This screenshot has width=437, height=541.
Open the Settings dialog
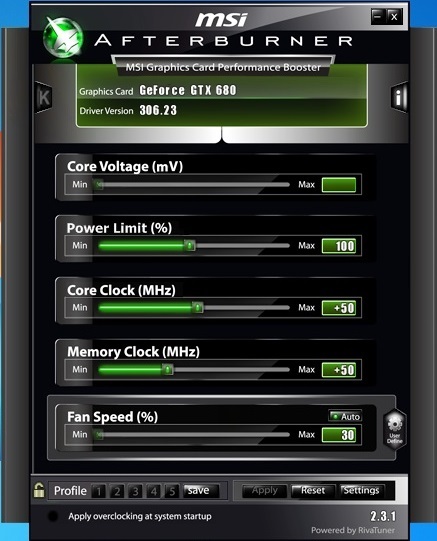tap(361, 491)
